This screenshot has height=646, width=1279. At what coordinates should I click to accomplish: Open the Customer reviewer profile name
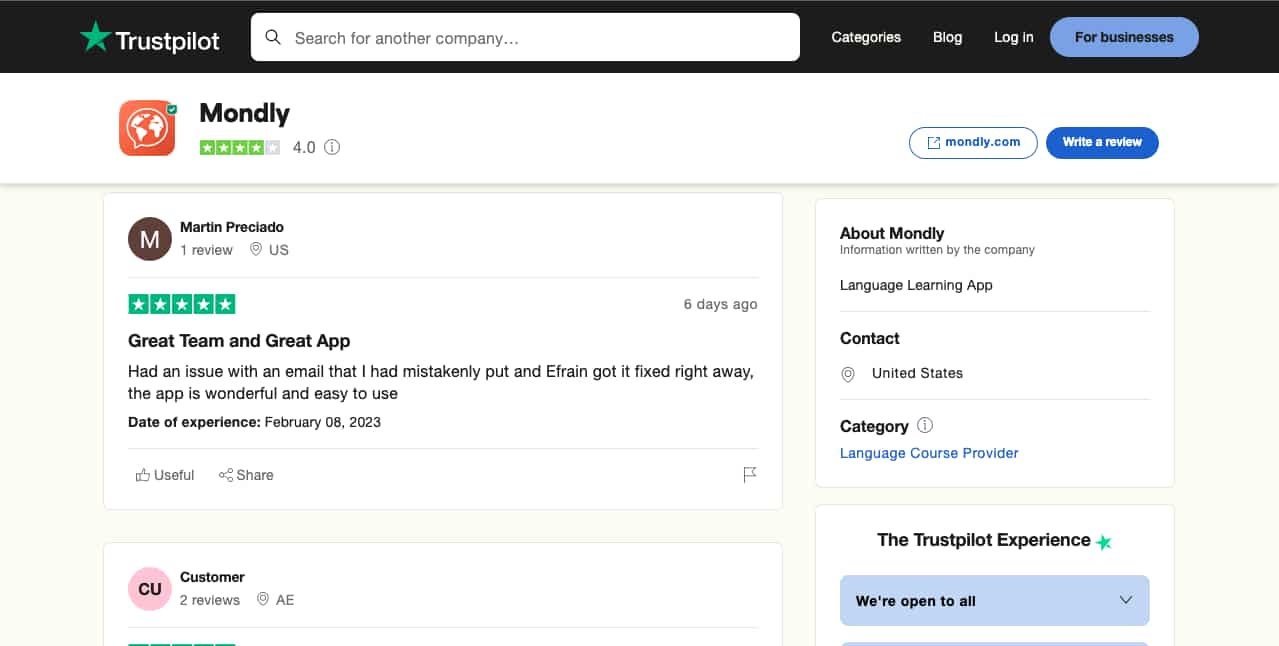[212, 577]
